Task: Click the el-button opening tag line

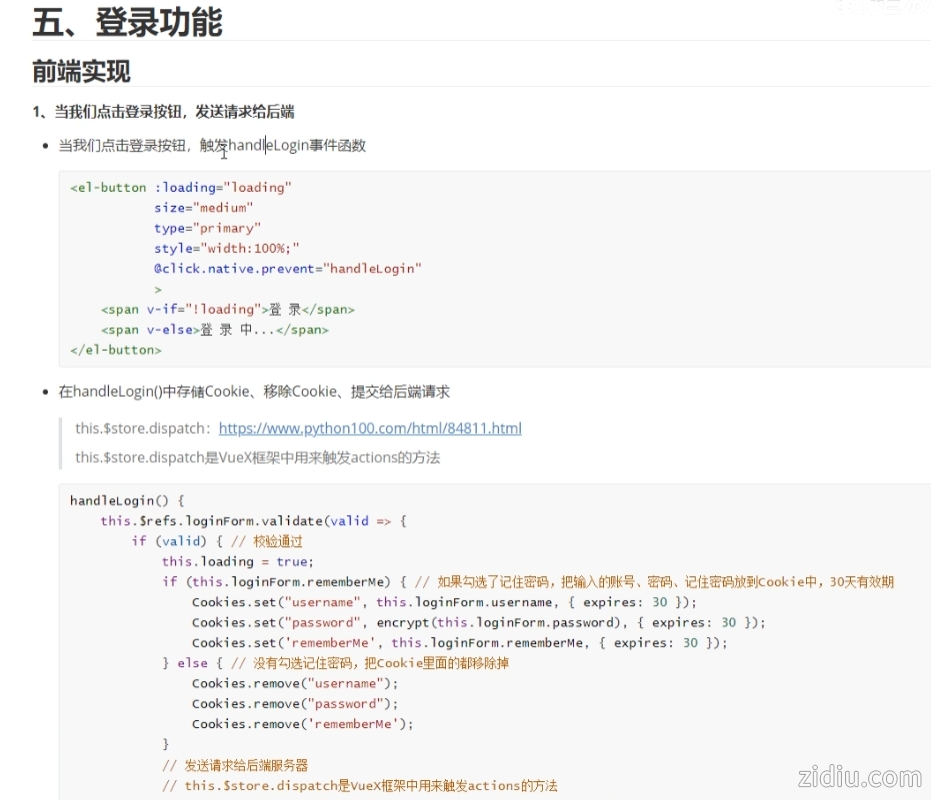Action: coord(180,188)
